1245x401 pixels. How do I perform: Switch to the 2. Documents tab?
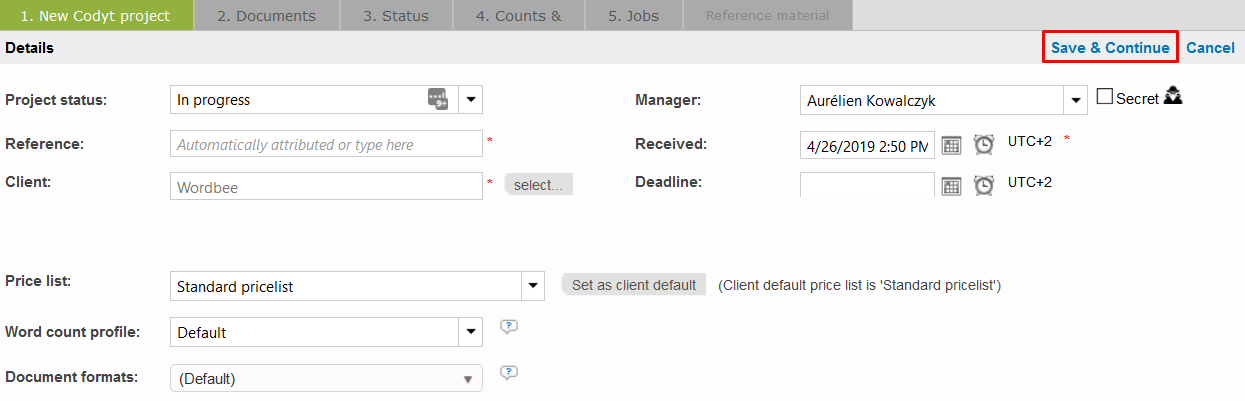tap(266, 16)
